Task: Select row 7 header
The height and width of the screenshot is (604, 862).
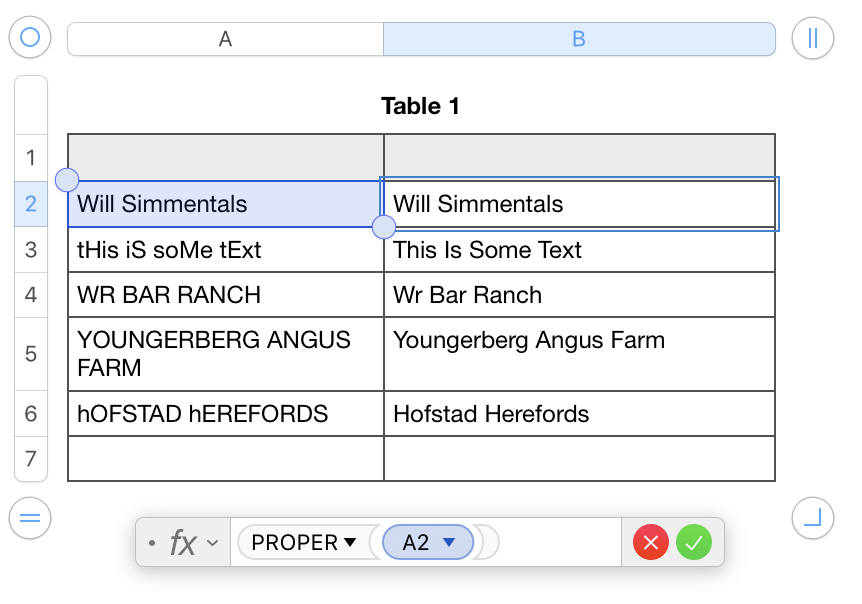Action: point(31,459)
